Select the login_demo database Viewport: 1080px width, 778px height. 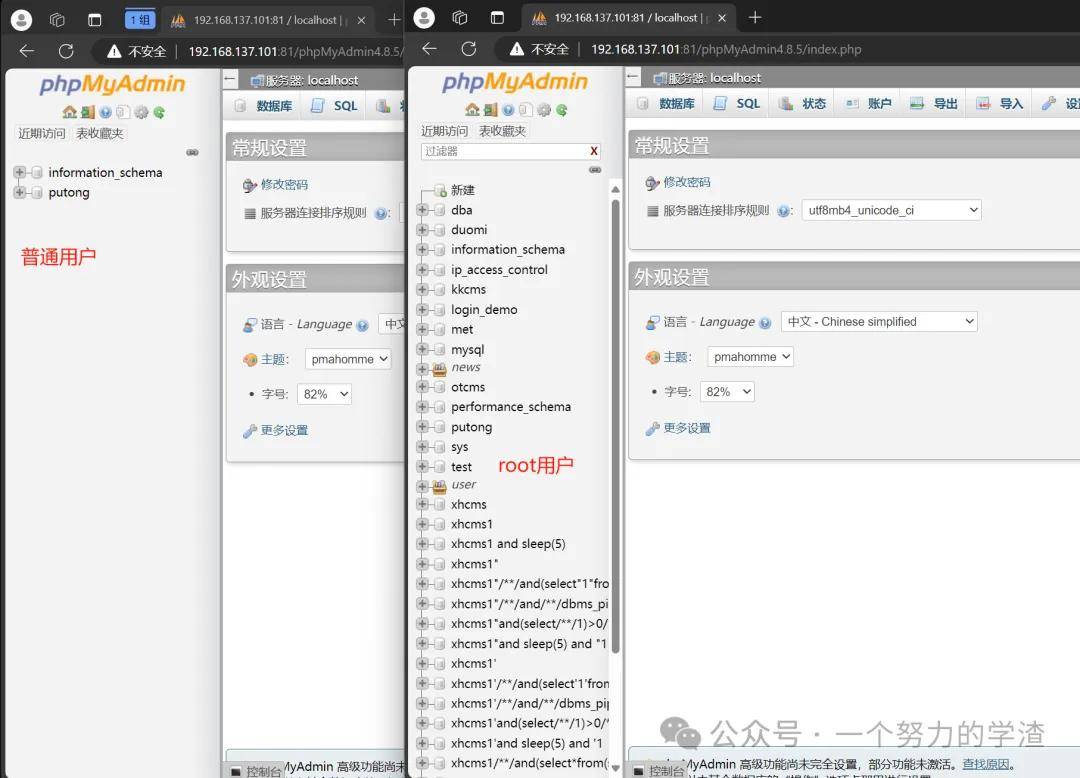pyautogui.click(x=484, y=310)
